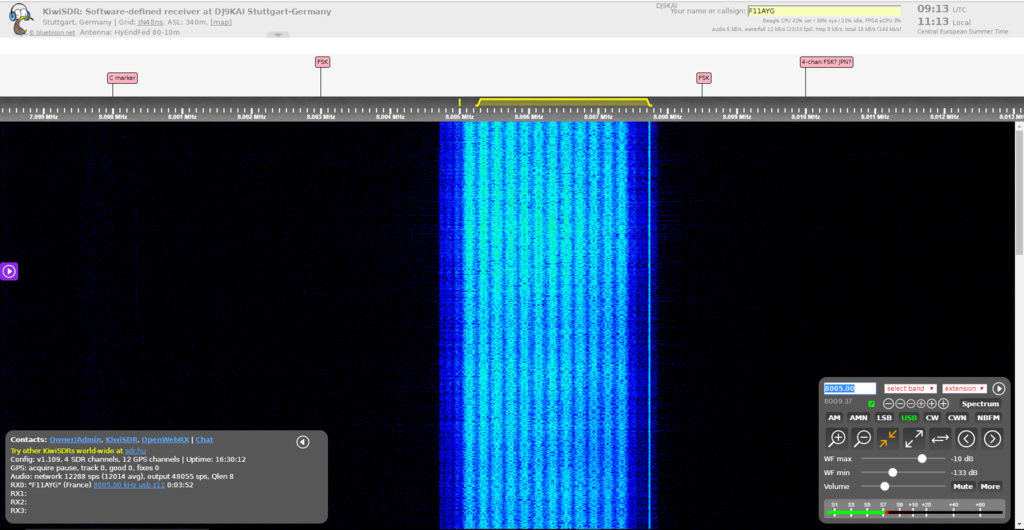
Task: Open the Chat link
Action: [x=204, y=440]
